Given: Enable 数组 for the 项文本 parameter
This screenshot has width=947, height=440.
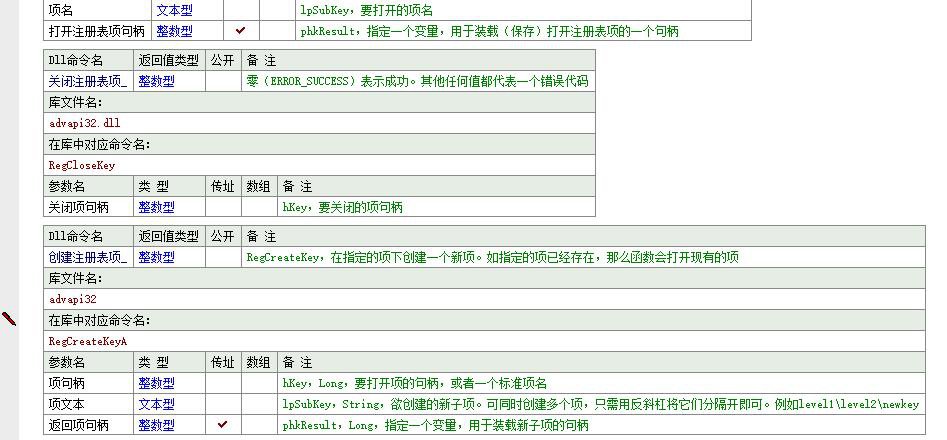Looking at the screenshot, I should 258,404.
